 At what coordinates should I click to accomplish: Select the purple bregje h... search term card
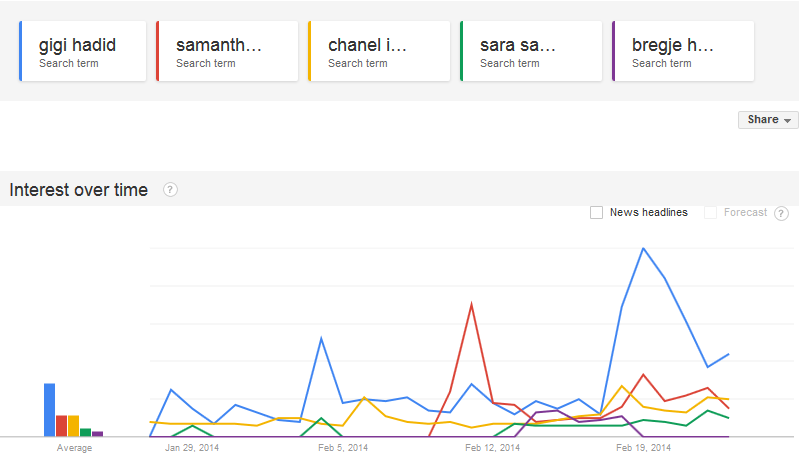tap(683, 52)
